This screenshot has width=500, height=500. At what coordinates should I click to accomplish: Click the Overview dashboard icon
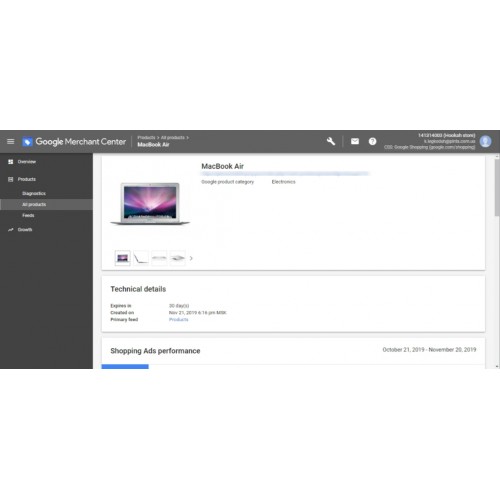point(11,162)
